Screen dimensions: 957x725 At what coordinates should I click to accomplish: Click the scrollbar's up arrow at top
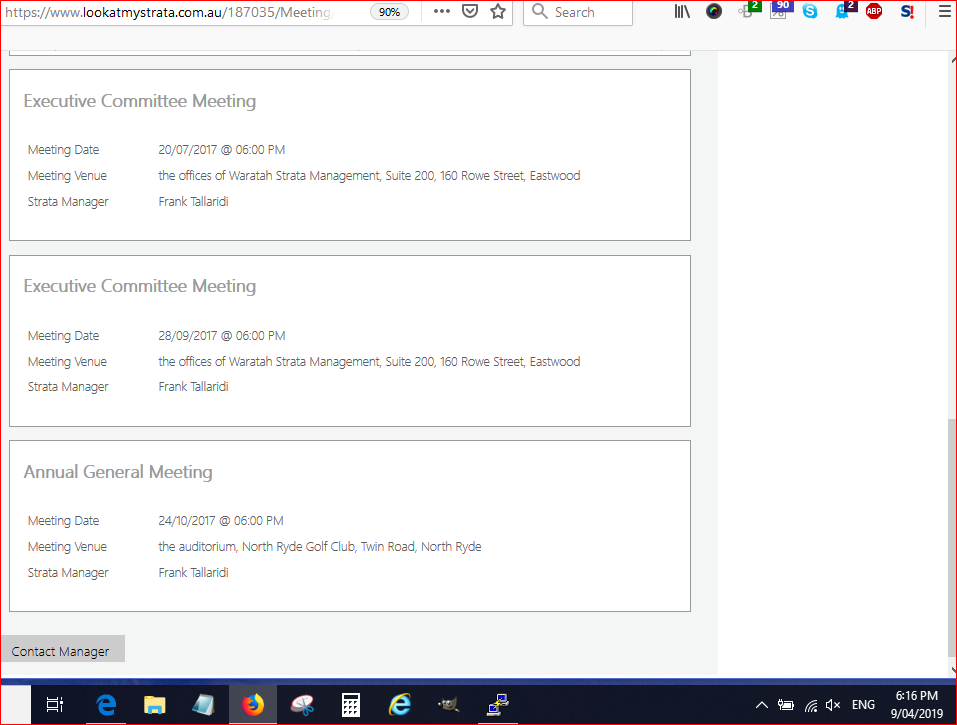pyautogui.click(x=953, y=59)
